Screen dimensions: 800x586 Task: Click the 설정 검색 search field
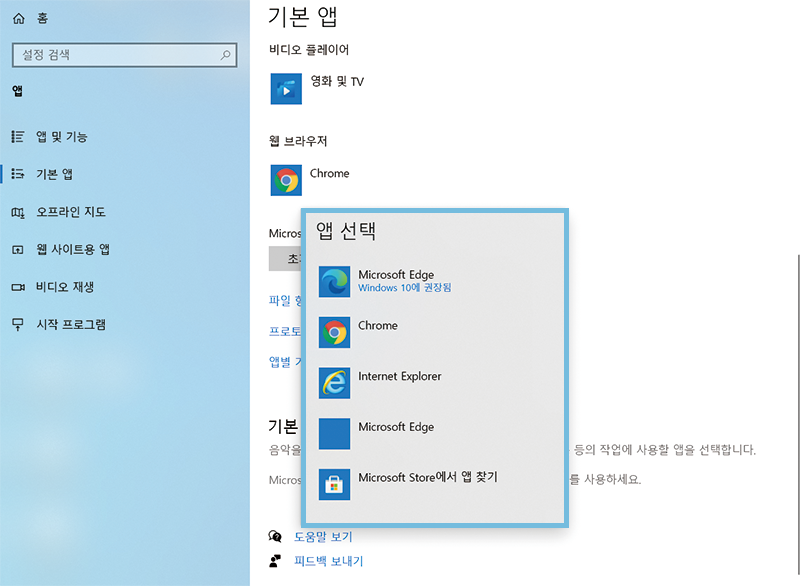(x=124, y=55)
